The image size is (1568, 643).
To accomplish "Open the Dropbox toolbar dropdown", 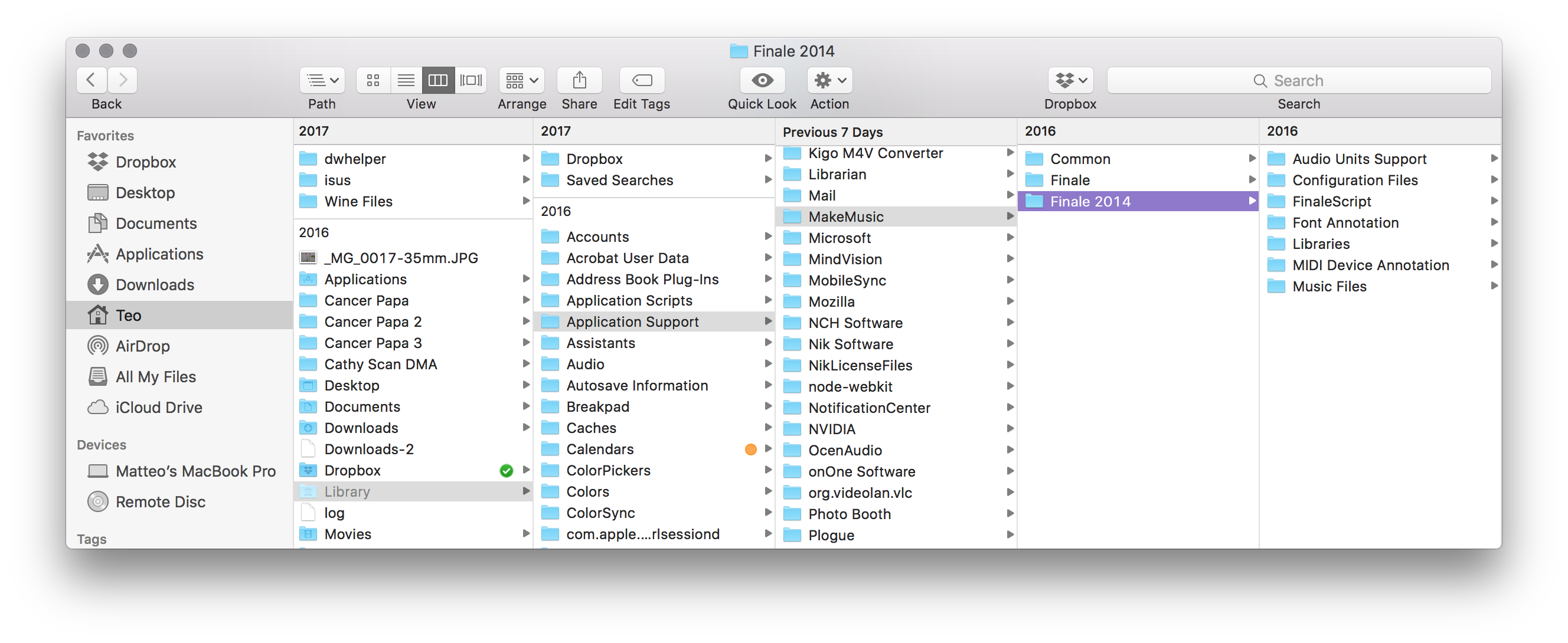I will pos(1071,80).
